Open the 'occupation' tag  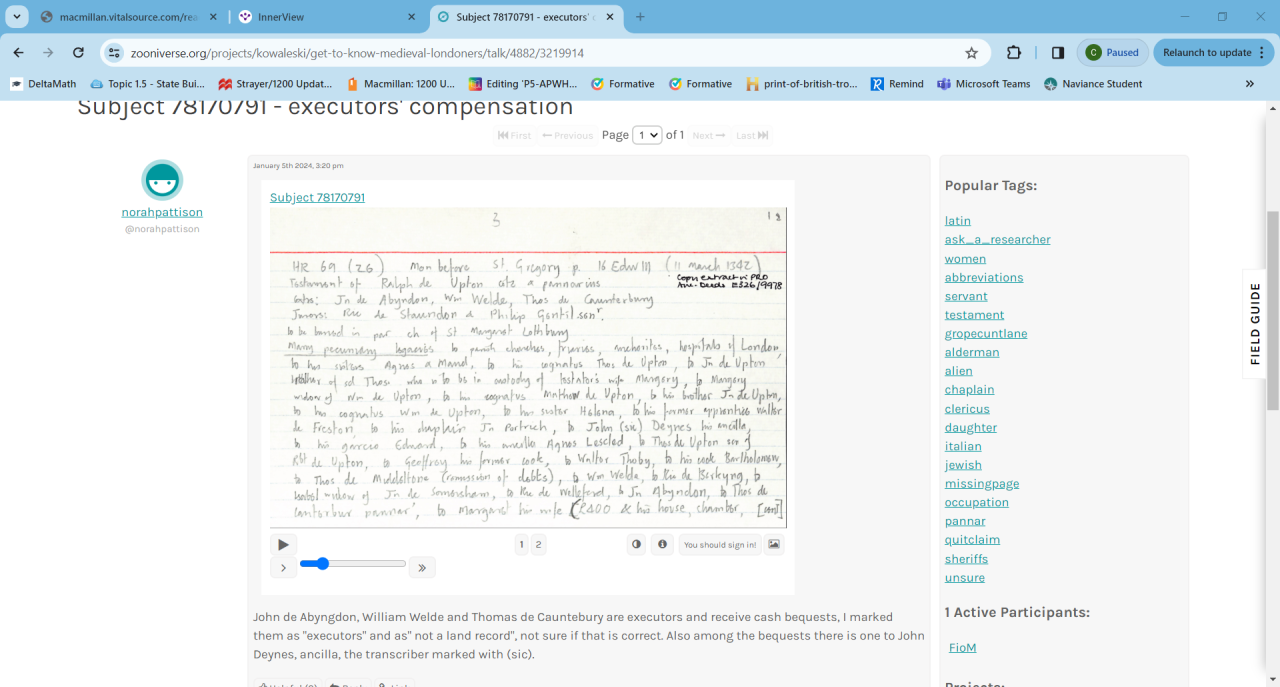(976, 502)
